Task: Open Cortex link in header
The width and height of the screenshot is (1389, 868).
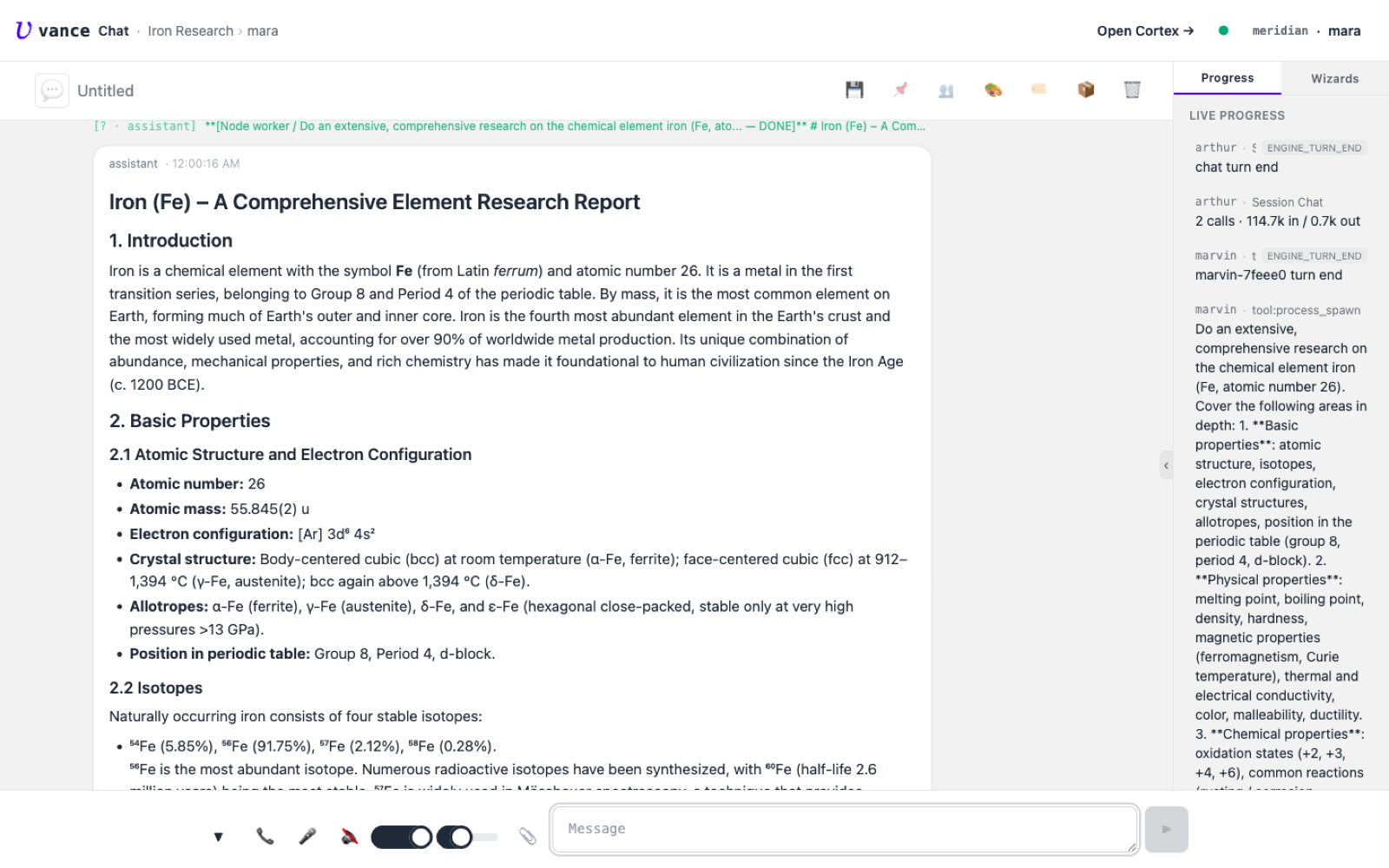Action: (1145, 30)
